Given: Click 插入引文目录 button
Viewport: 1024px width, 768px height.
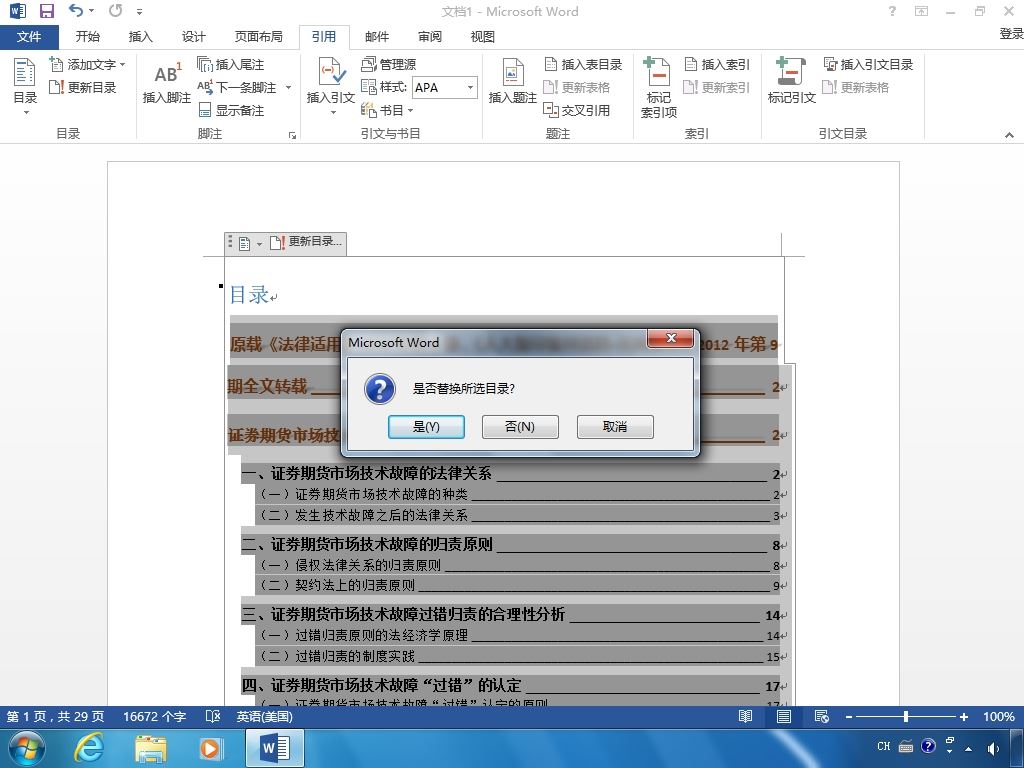Looking at the screenshot, I should click(868, 64).
